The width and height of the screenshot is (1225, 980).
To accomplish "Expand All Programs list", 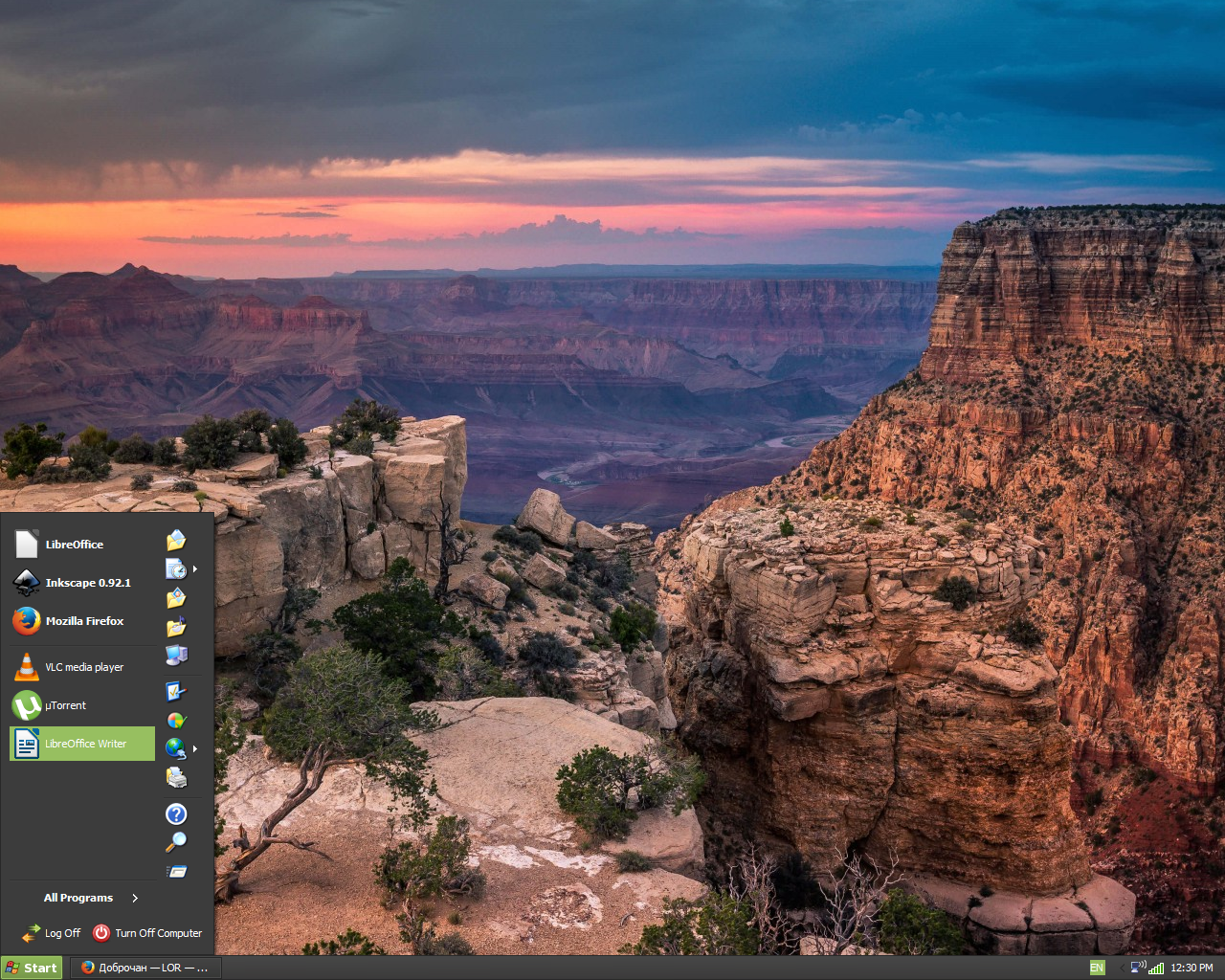I will point(91,898).
